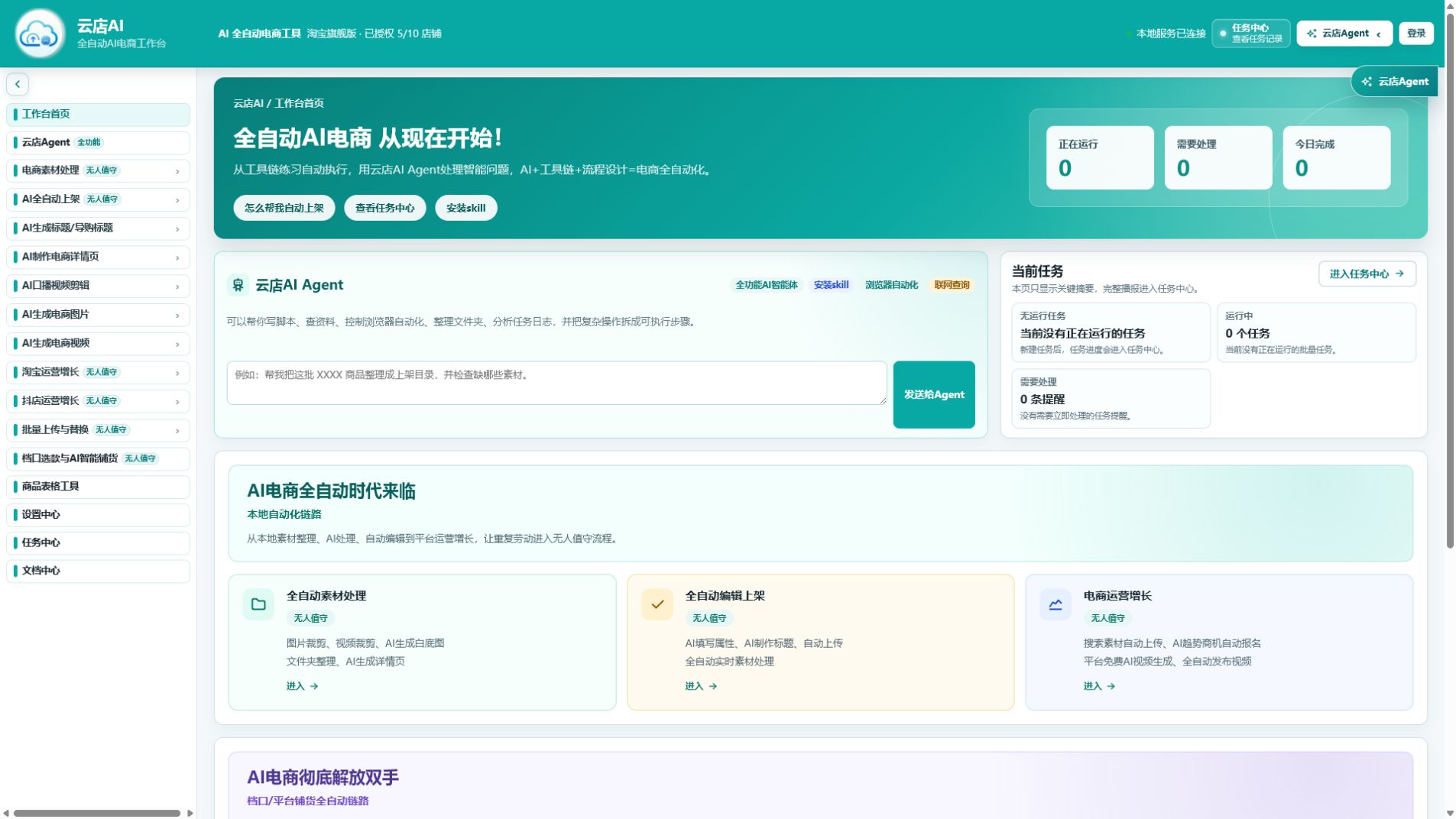Click the sidebar horizontal scrollbar
The width and height of the screenshot is (1456, 819).
tap(97, 814)
